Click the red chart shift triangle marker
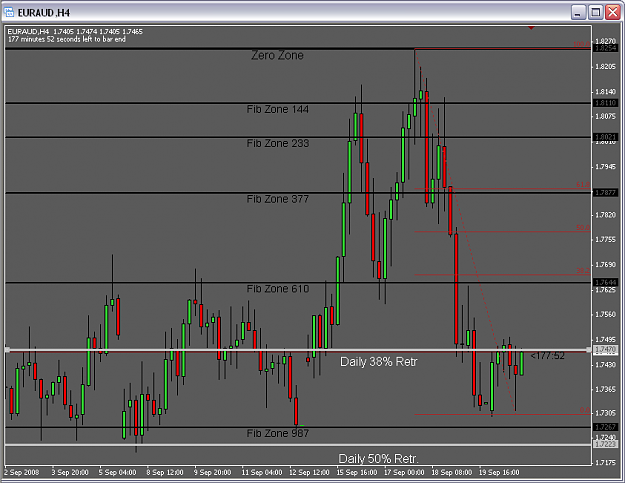Screen dimensions: 625x483 (x=531, y=27)
